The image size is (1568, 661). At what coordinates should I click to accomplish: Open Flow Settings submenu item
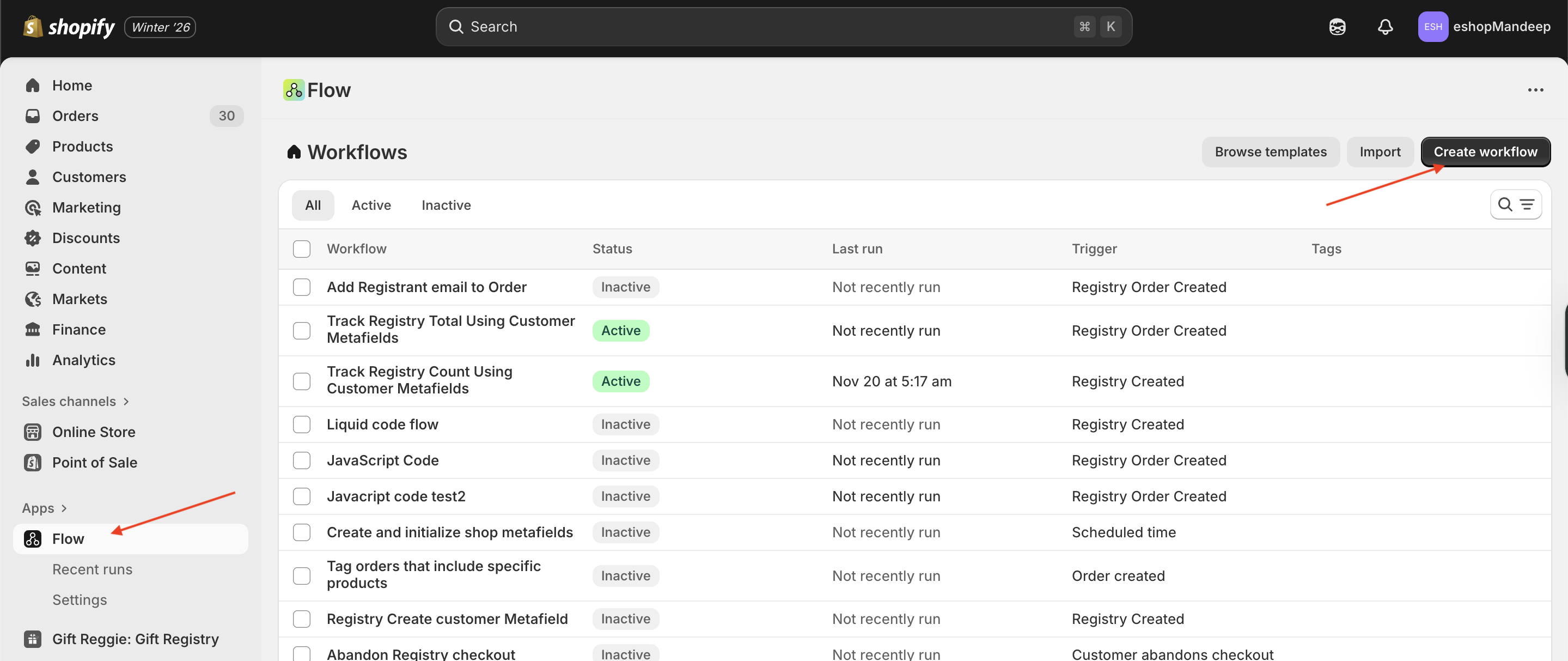[80, 599]
